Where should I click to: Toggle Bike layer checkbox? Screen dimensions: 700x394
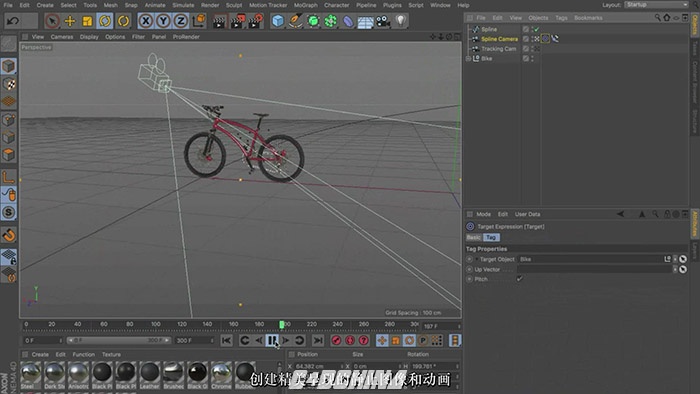(526, 58)
